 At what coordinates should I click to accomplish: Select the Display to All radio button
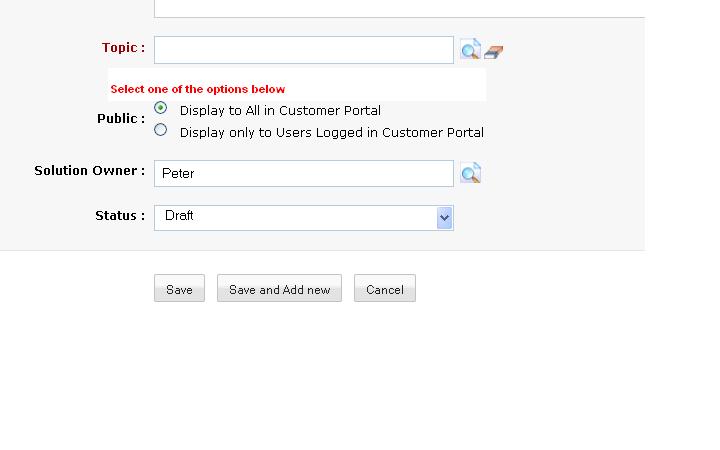(x=160, y=108)
